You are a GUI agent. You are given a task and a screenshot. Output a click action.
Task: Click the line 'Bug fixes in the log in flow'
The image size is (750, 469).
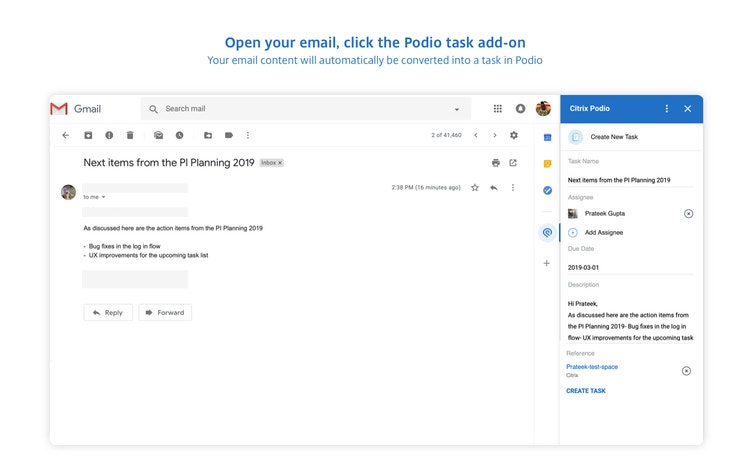tap(124, 246)
